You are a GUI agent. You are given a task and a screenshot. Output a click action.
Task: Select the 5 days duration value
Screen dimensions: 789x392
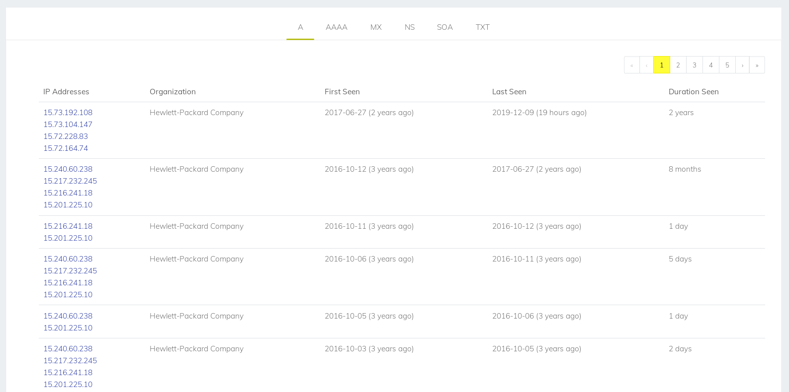[680, 259]
